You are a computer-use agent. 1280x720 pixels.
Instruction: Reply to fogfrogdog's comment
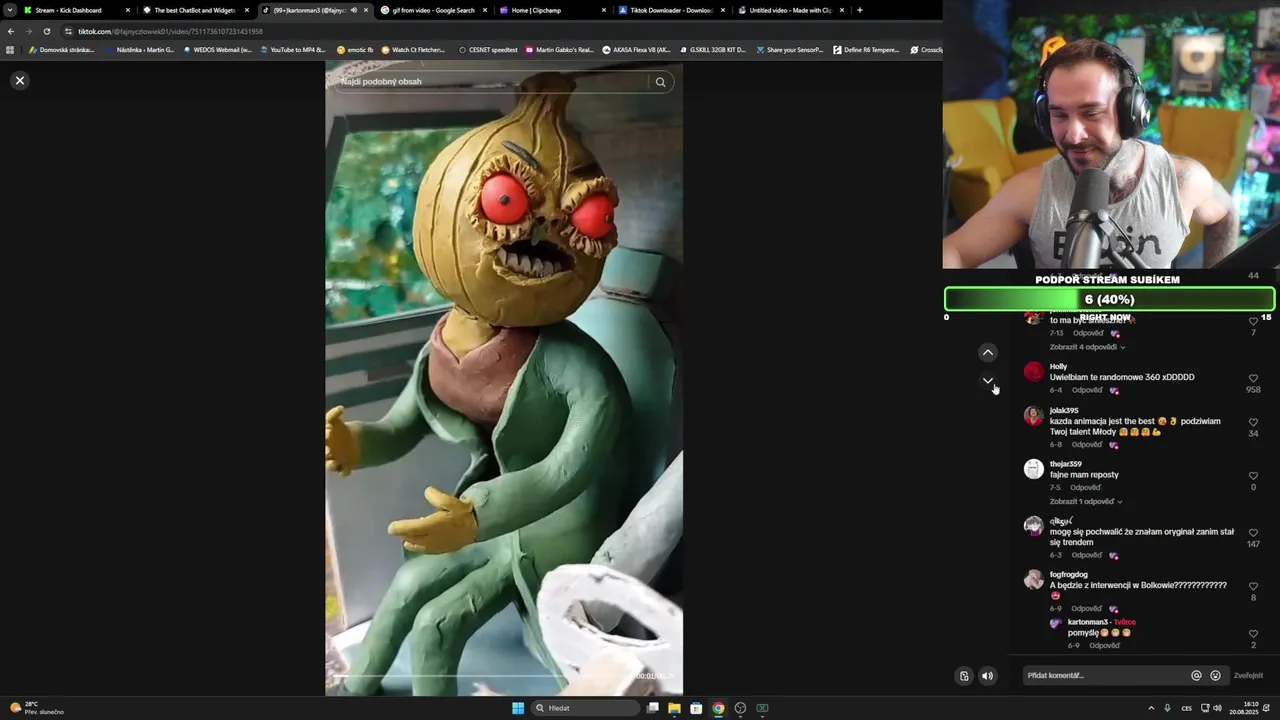[x=1088, y=608]
